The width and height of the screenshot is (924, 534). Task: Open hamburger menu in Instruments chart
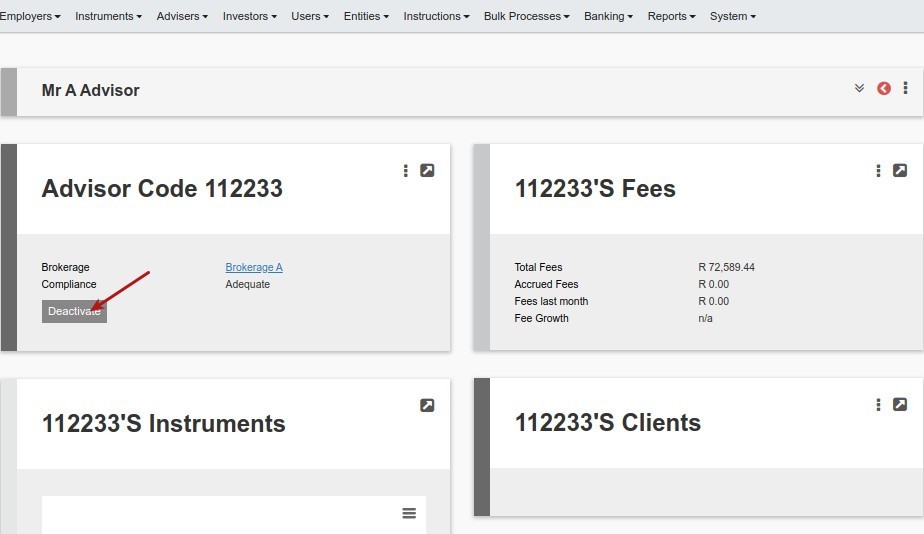409,513
